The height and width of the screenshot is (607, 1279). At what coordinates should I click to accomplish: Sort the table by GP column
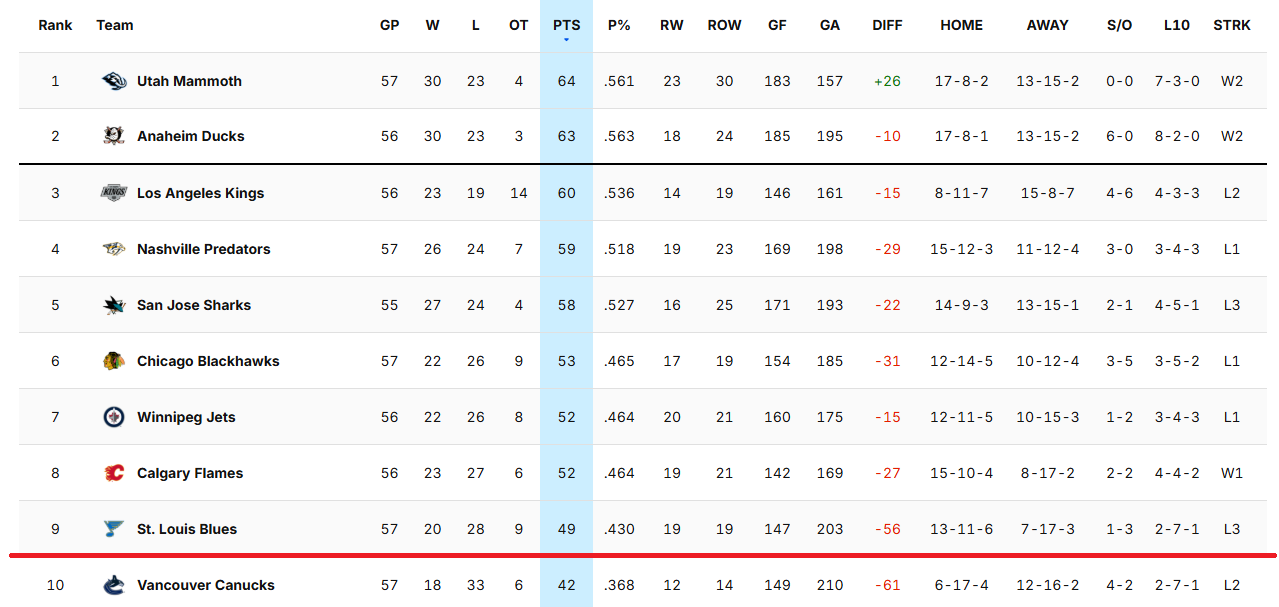coord(389,25)
